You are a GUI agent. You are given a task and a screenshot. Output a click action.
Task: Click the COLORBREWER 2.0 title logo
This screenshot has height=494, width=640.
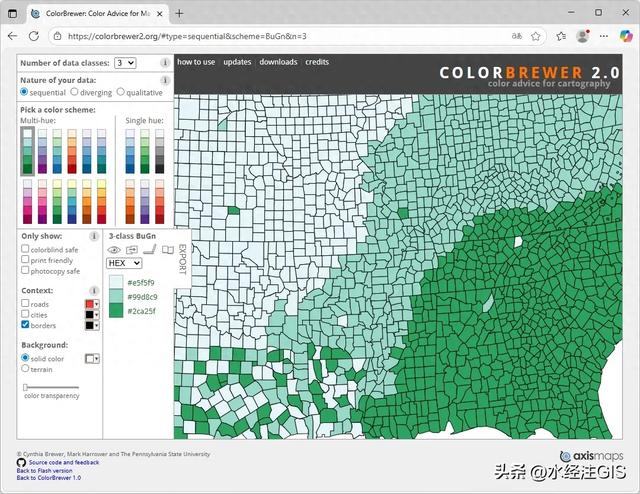(529, 73)
